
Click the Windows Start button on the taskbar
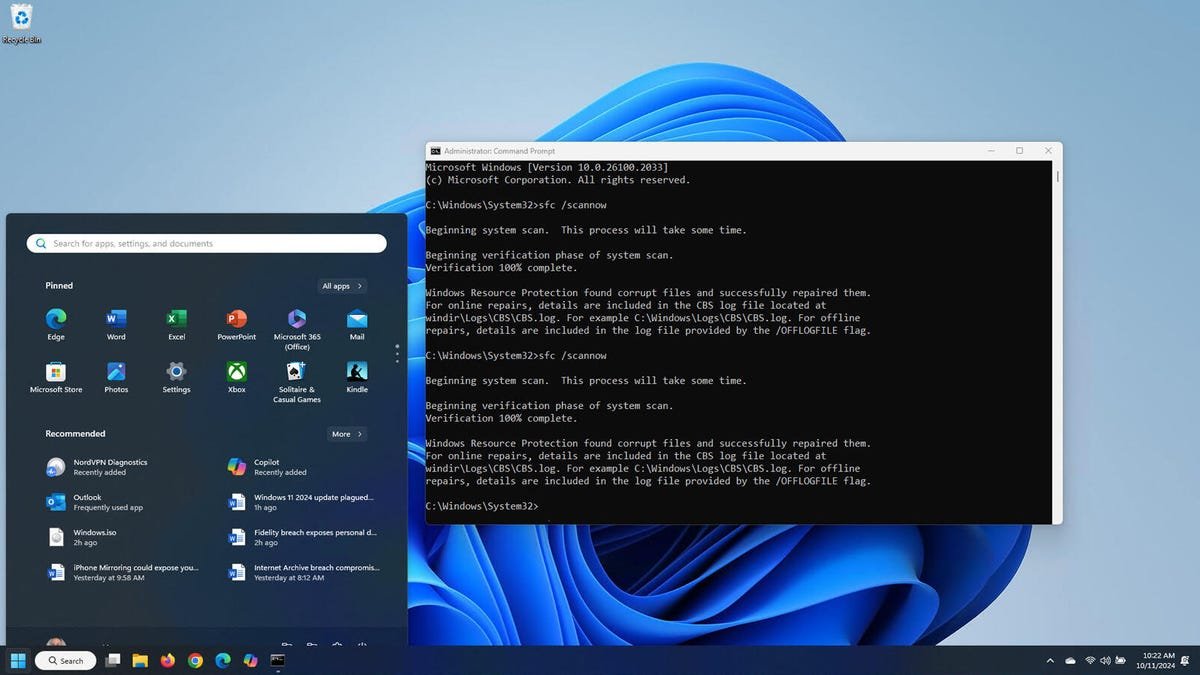tap(18, 660)
